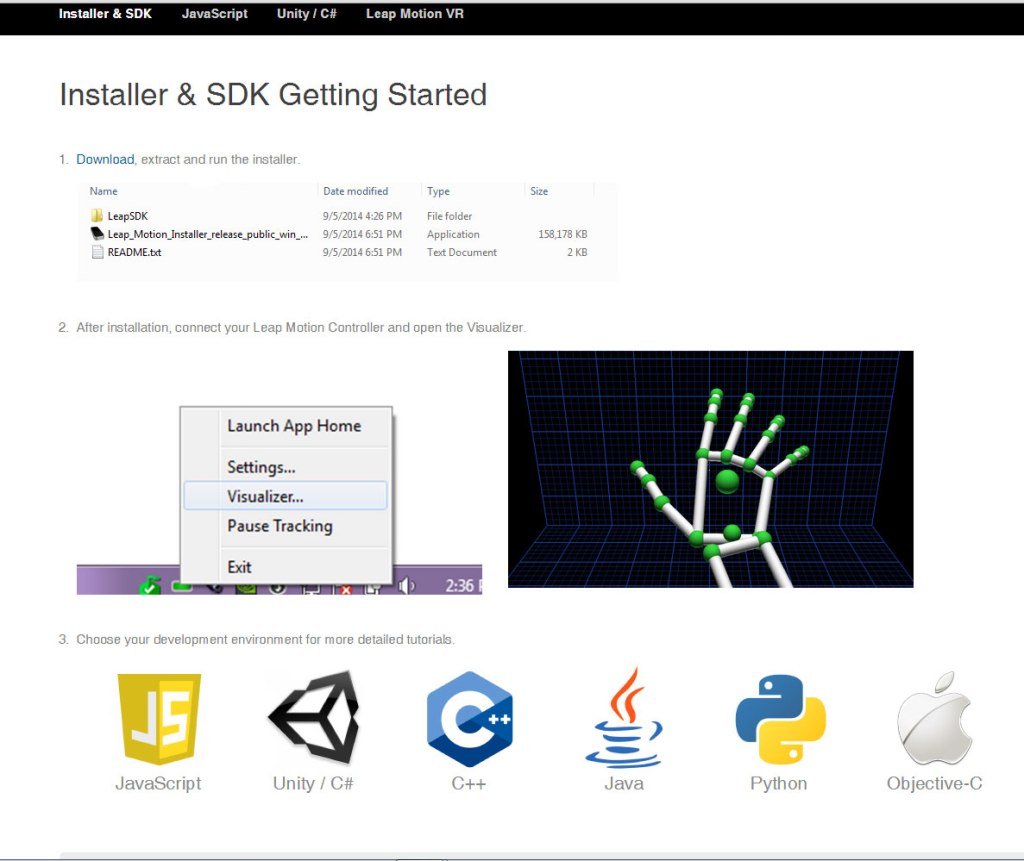The height and width of the screenshot is (861, 1024).
Task: Switch to the Leap Motion VR tab
Action: 414,14
